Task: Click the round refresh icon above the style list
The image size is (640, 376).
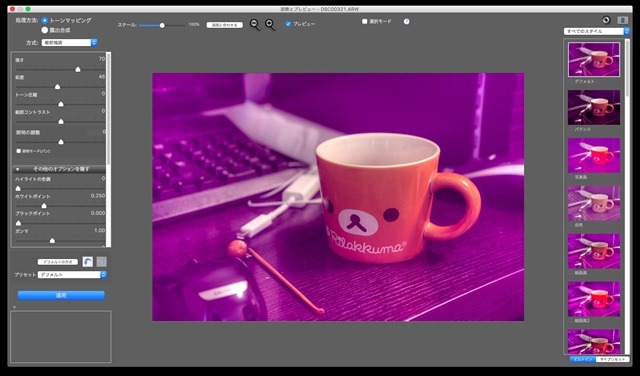Action: click(606, 20)
